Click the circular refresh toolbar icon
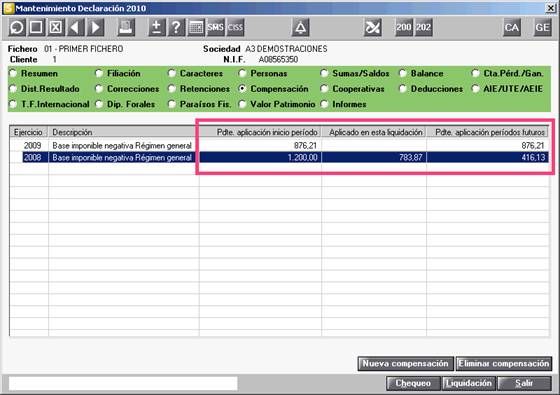 tap(16, 28)
